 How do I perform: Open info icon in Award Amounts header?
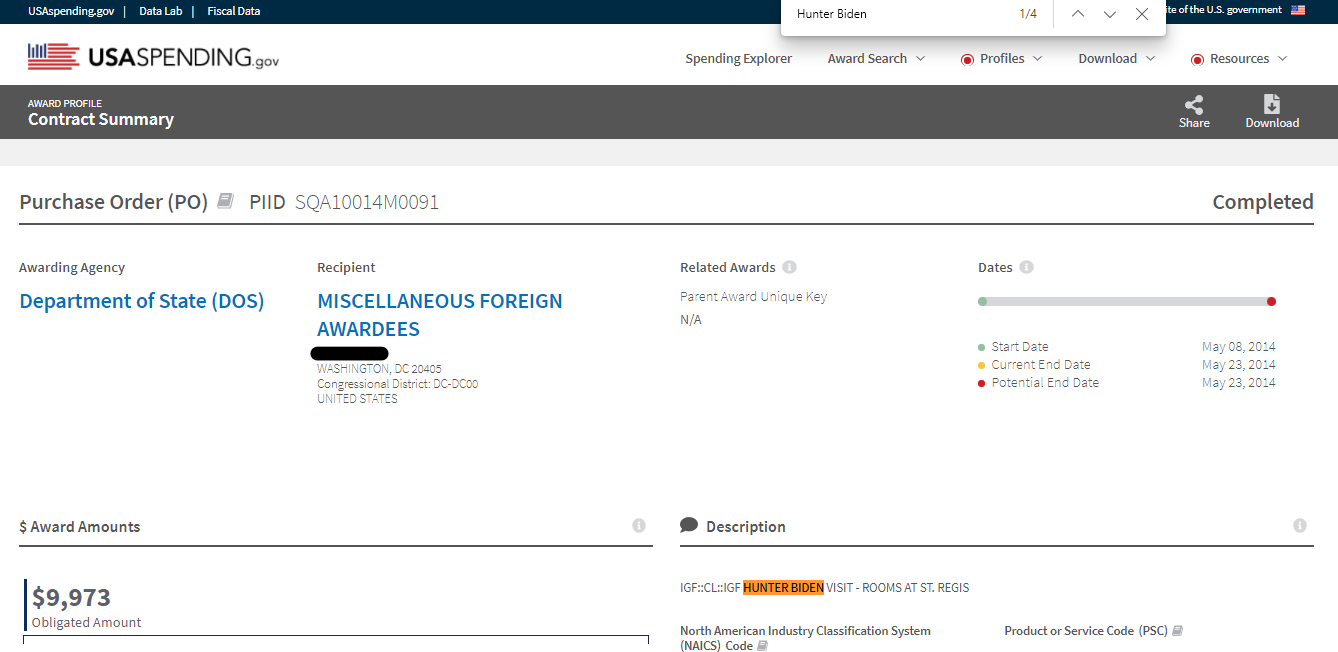639,525
